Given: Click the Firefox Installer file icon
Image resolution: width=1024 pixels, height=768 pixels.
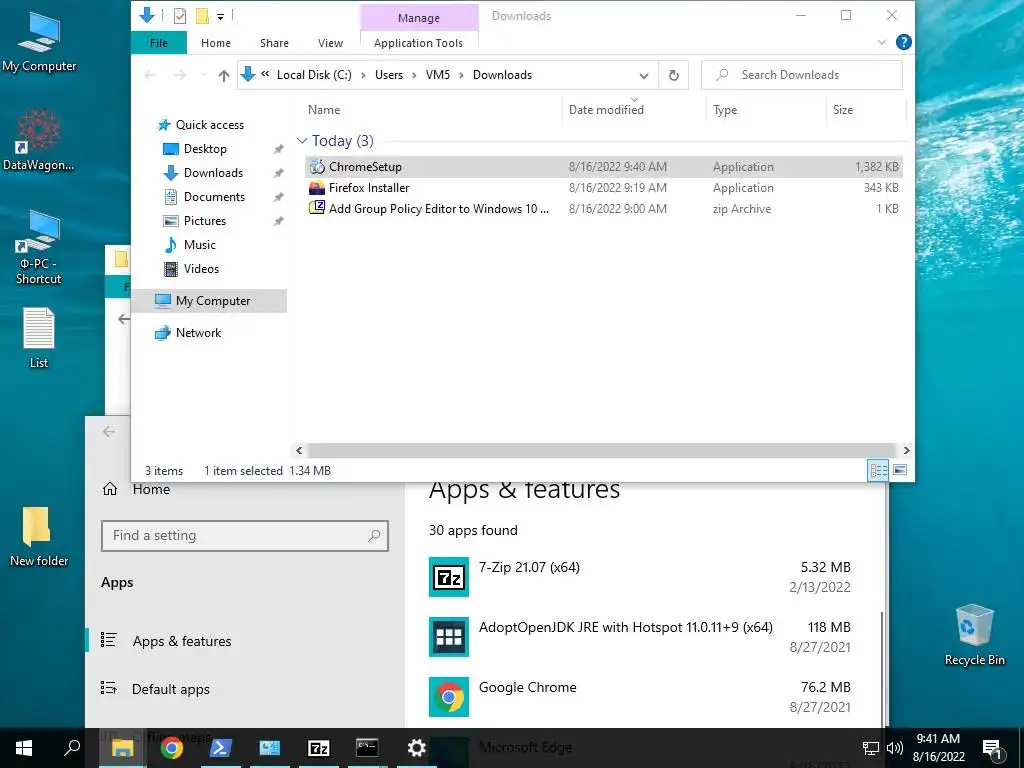Looking at the screenshot, I should pos(317,187).
